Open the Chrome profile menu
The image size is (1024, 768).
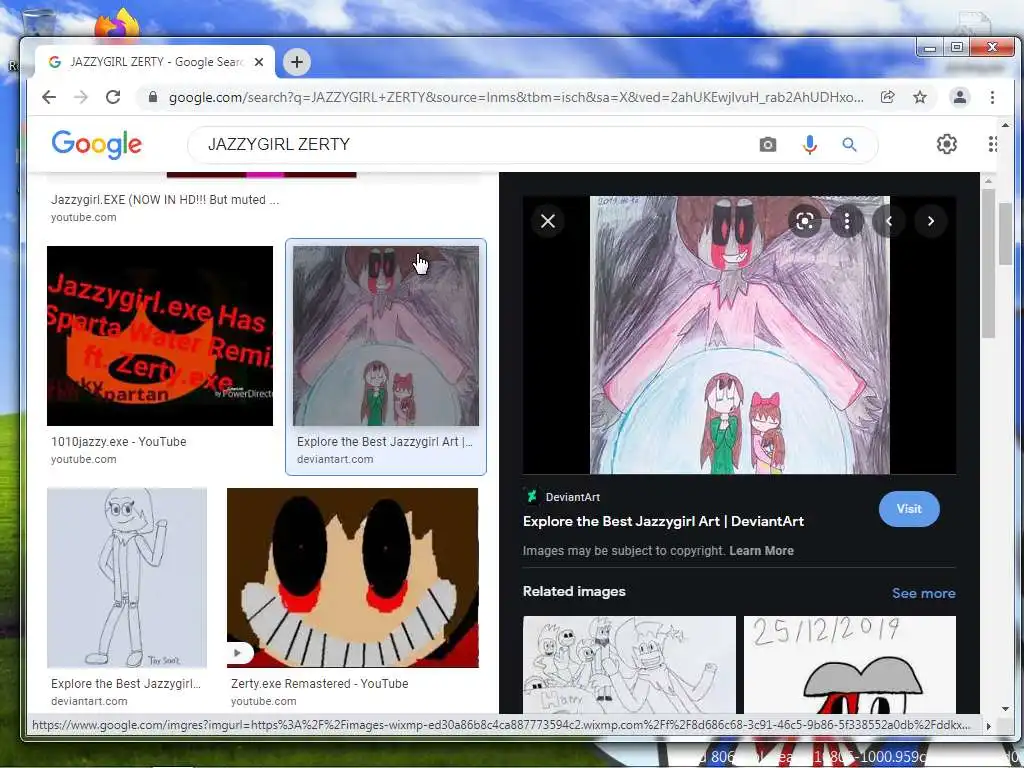point(959,97)
